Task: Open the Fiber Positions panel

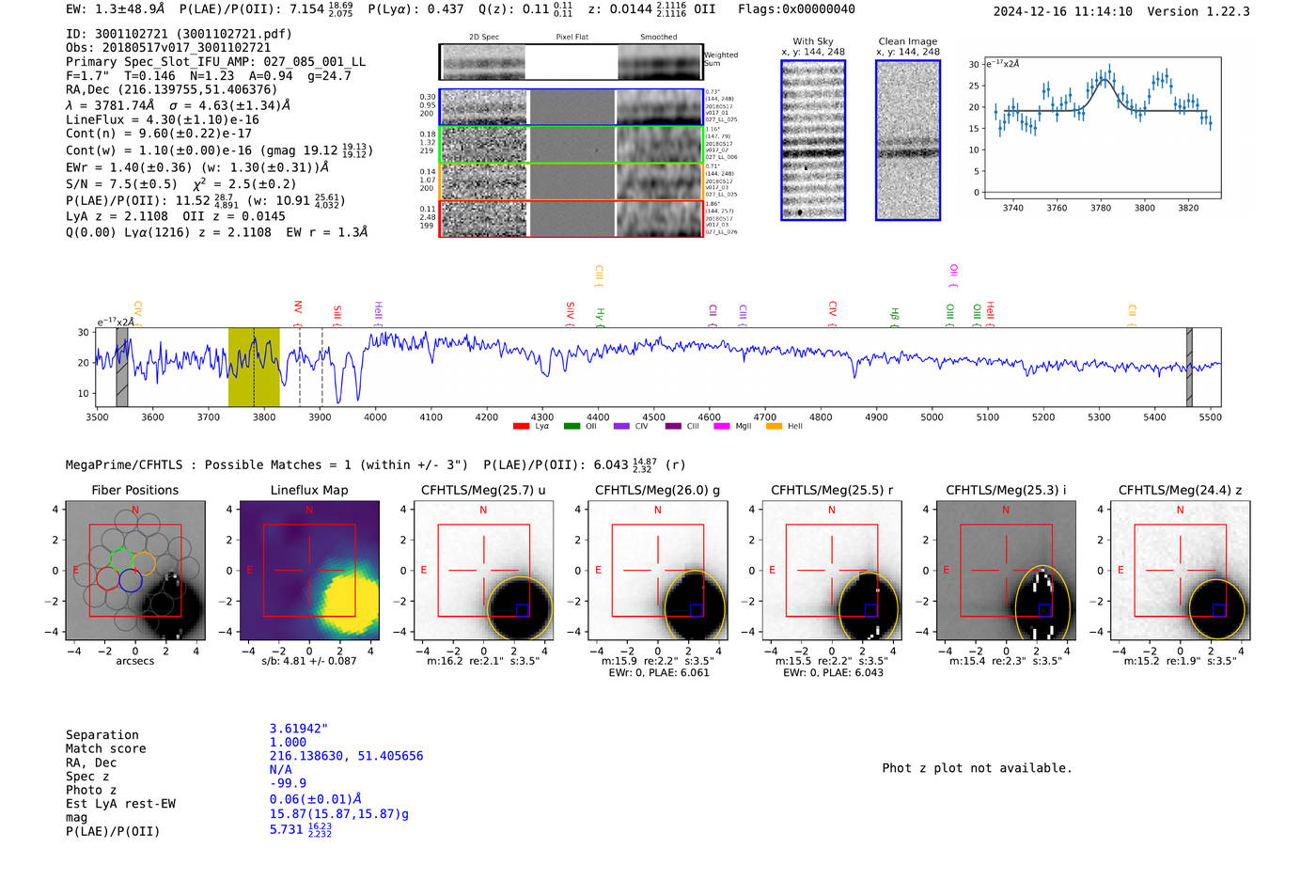Action: click(x=134, y=570)
